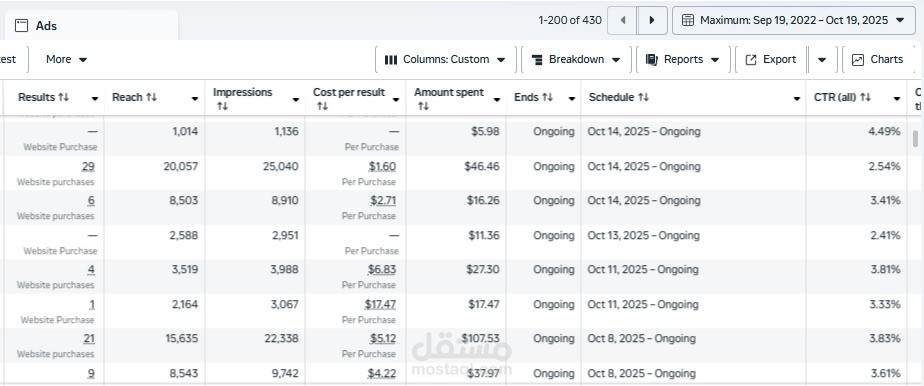Open the 6 website purchases result

pos(91,201)
